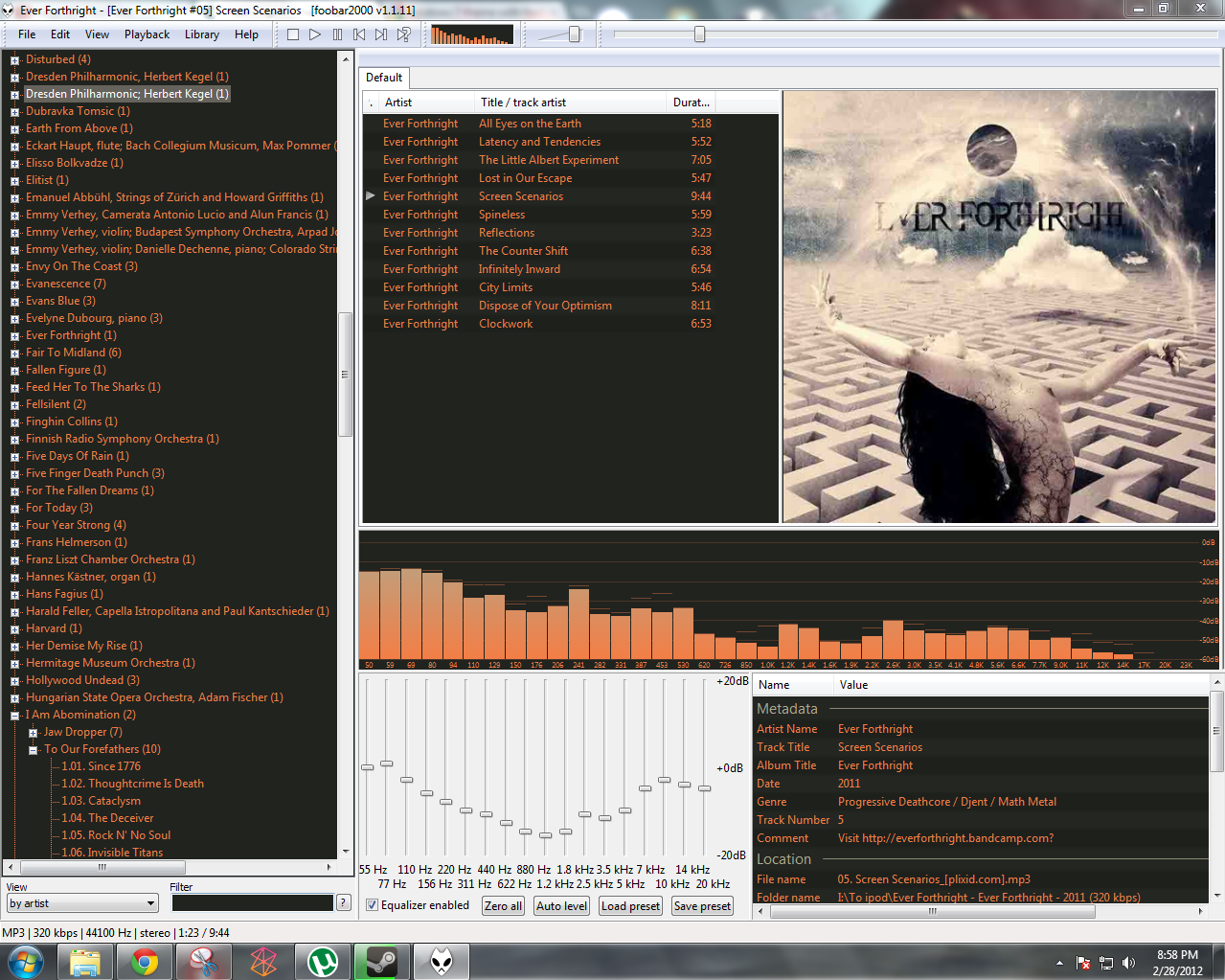This screenshot has height=980, width=1225.
Task: Click the Help menu
Action: [246, 34]
